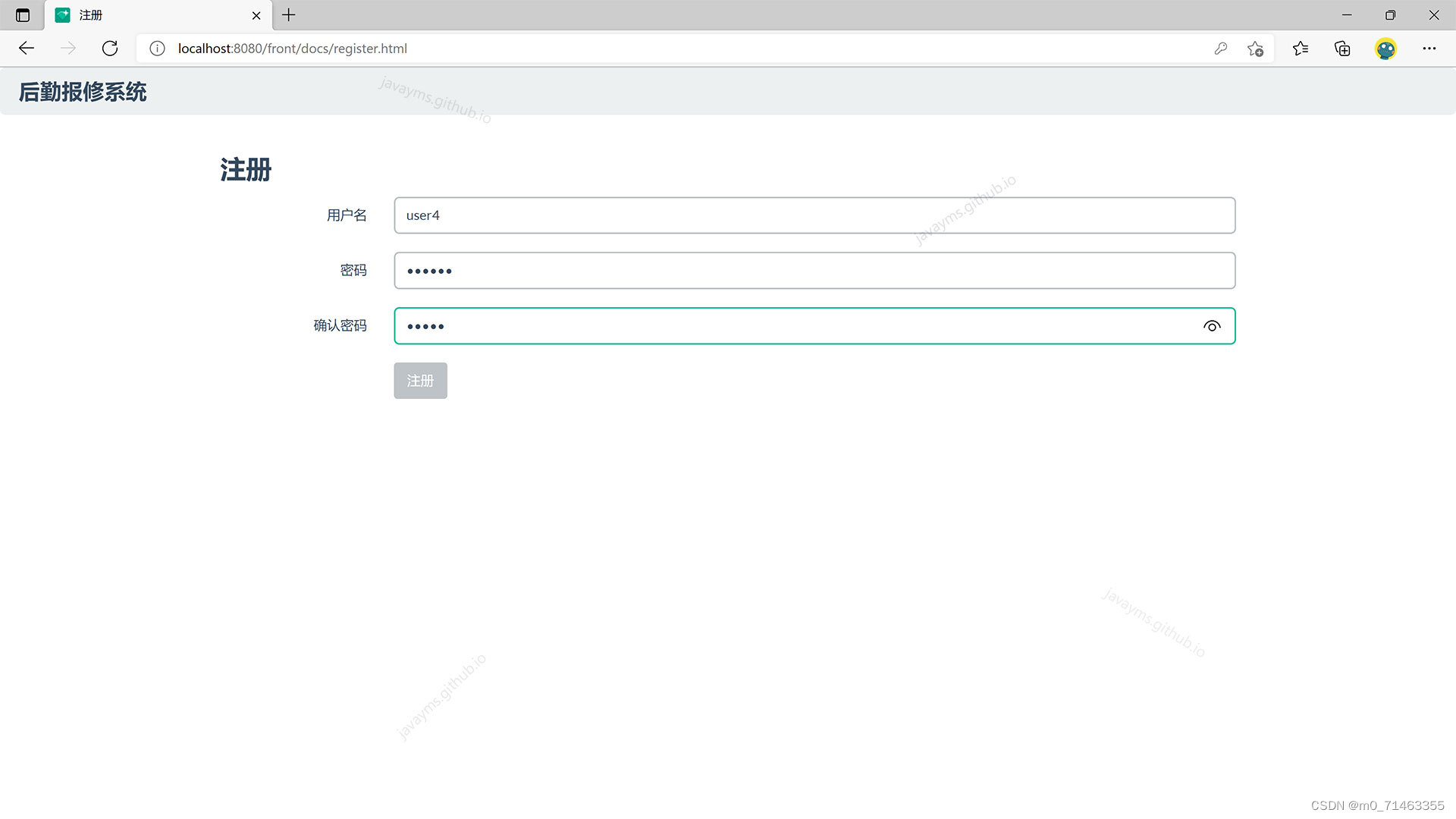Focus the 用户名 input field
Image resolution: width=1456 pixels, height=819 pixels.
pyautogui.click(x=814, y=215)
